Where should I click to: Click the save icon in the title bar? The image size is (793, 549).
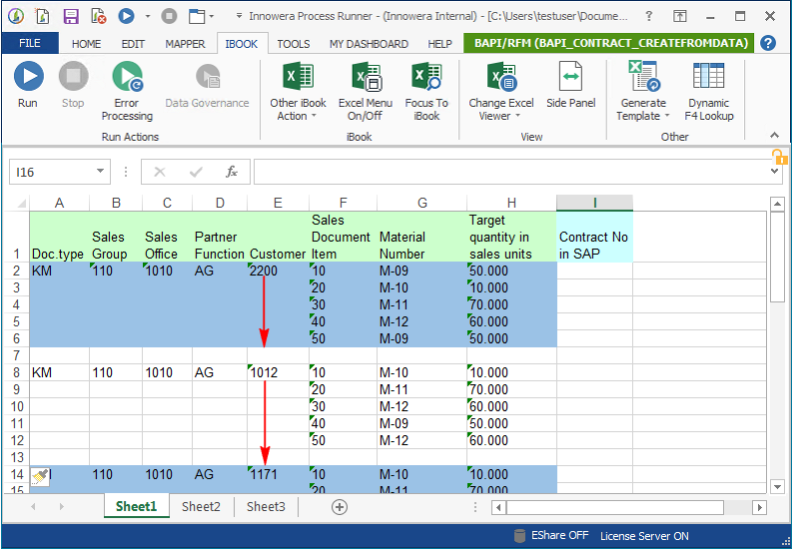(71, 16)
